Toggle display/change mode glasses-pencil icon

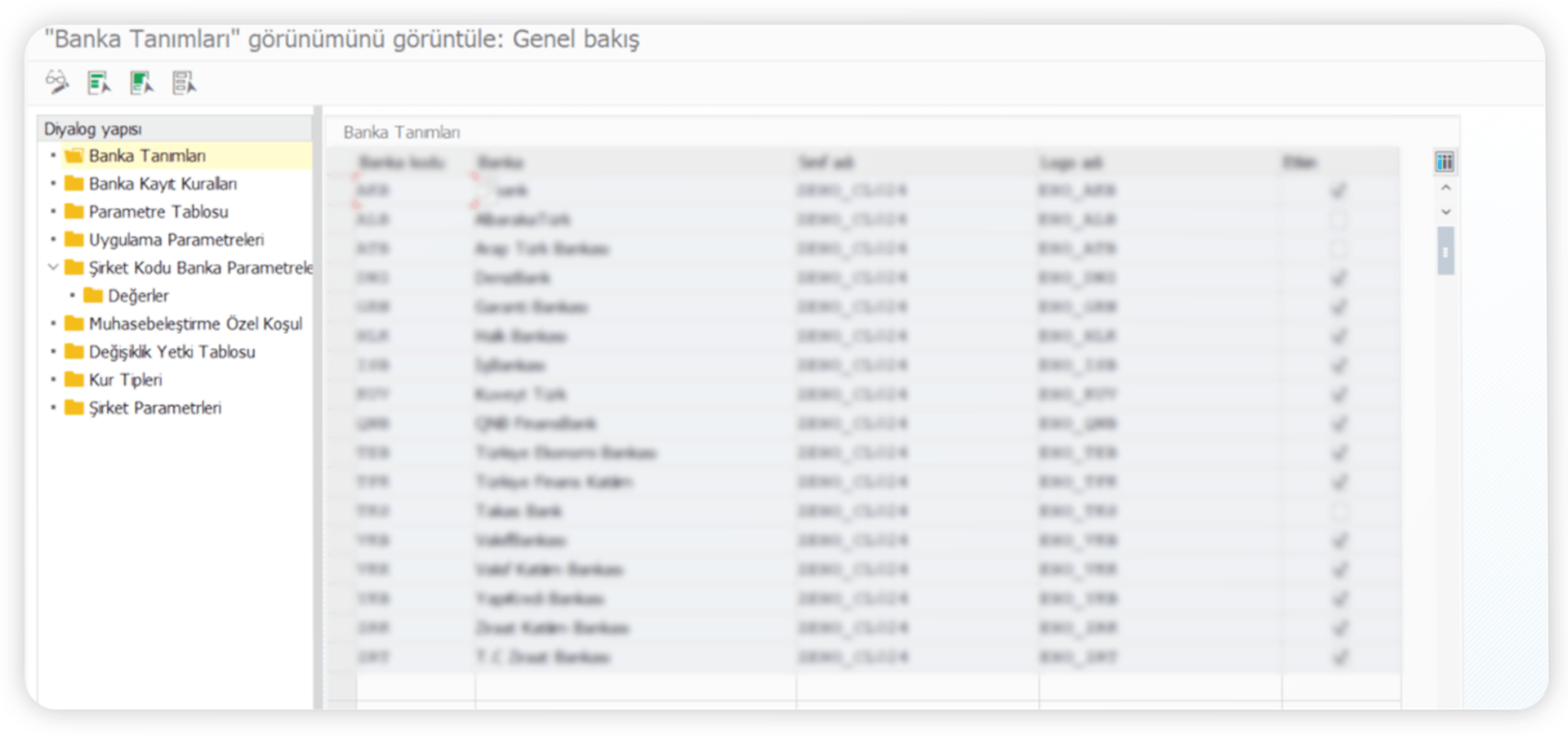[x=57, y=82]
